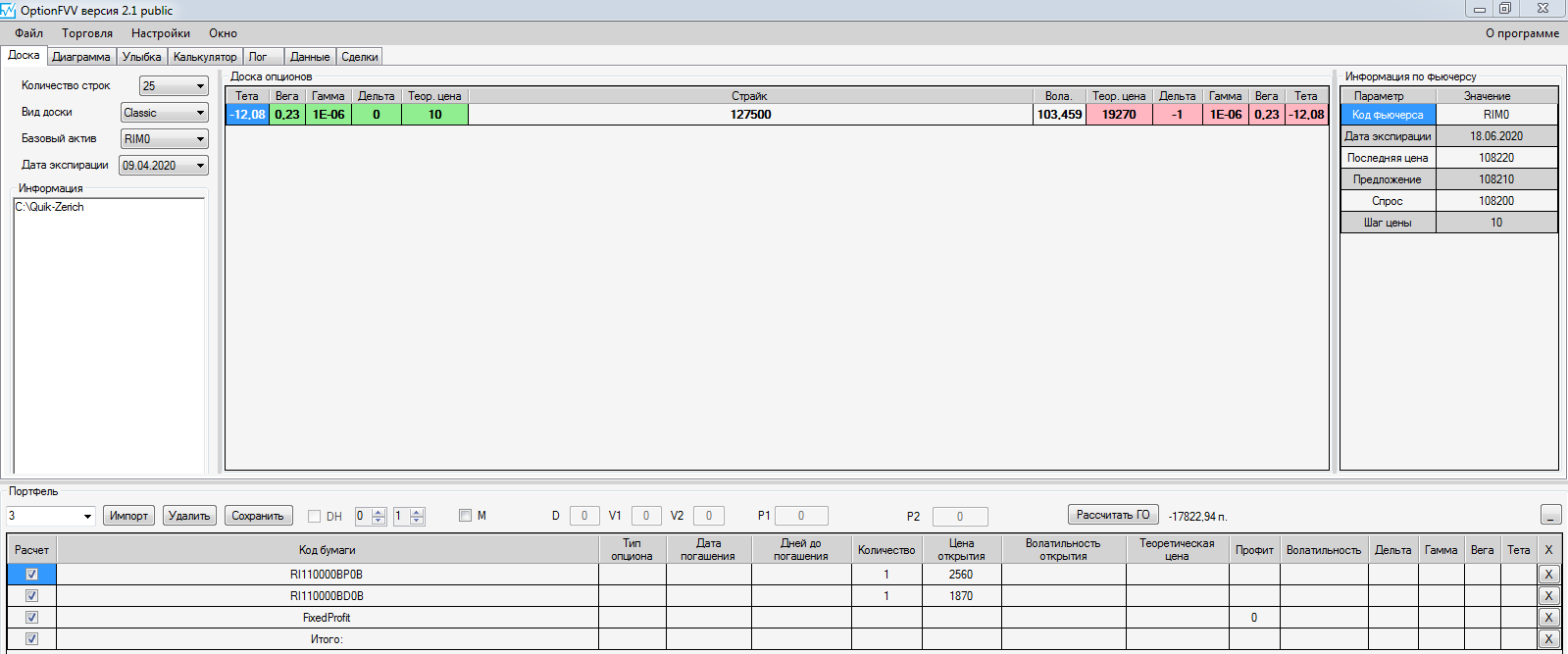Click the D input field
Screen dimensions: 1568x654
point(584,516)
